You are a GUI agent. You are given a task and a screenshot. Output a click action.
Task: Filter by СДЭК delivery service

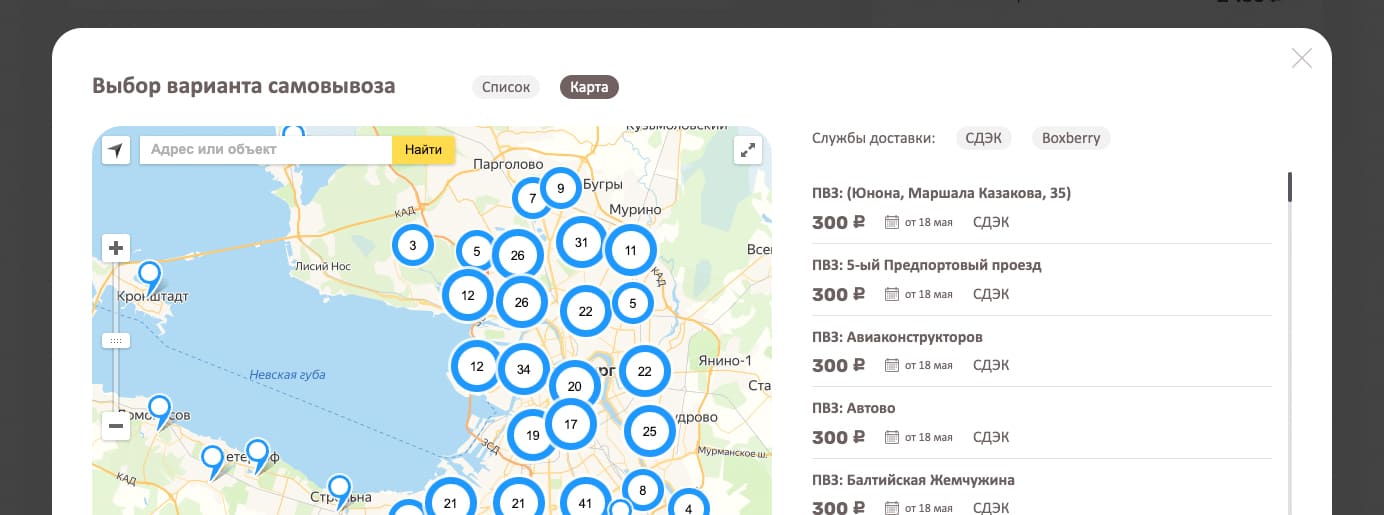pos(984,138)
